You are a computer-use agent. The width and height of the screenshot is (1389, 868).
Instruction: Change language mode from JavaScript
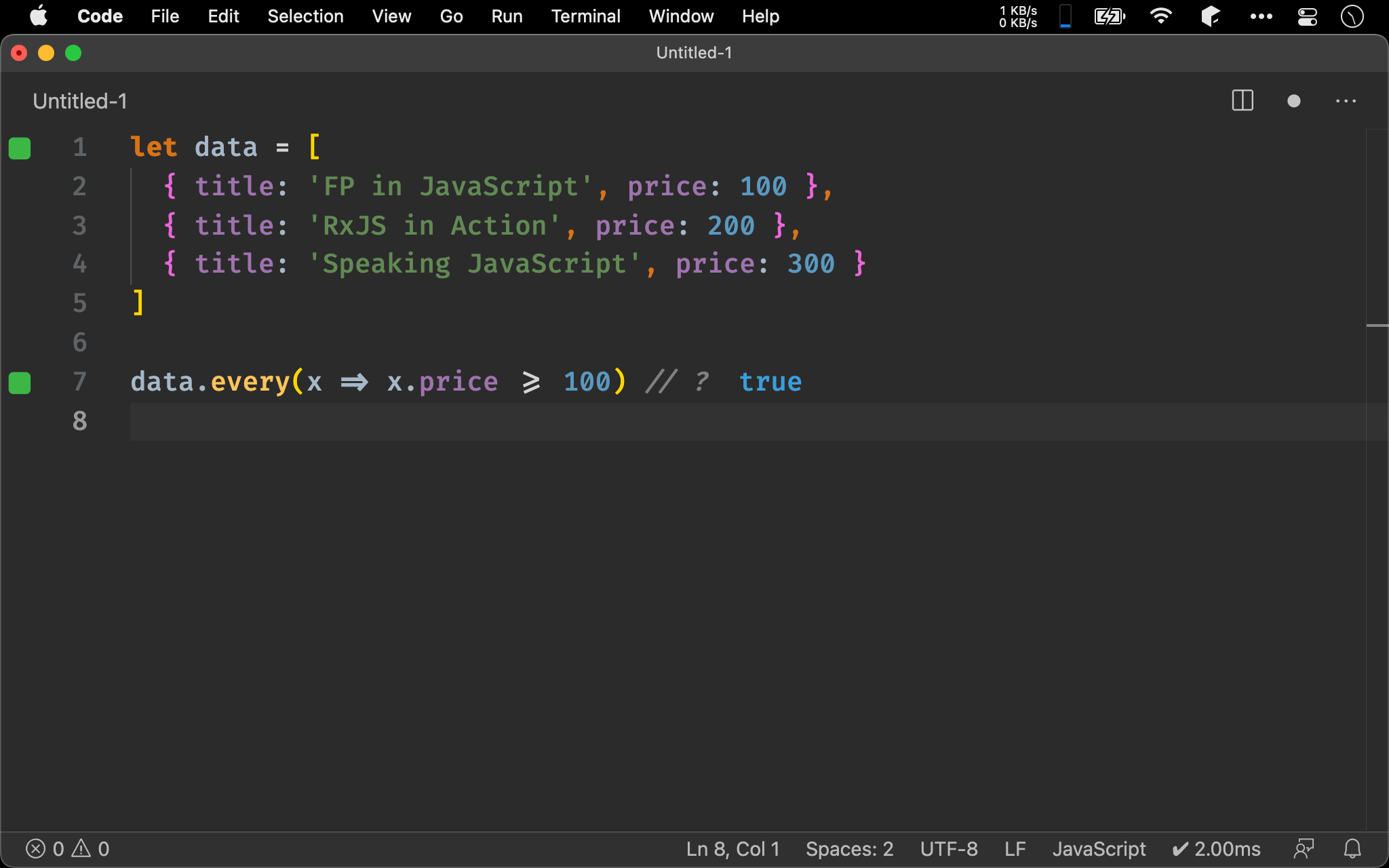click(x=1099, y=848)
